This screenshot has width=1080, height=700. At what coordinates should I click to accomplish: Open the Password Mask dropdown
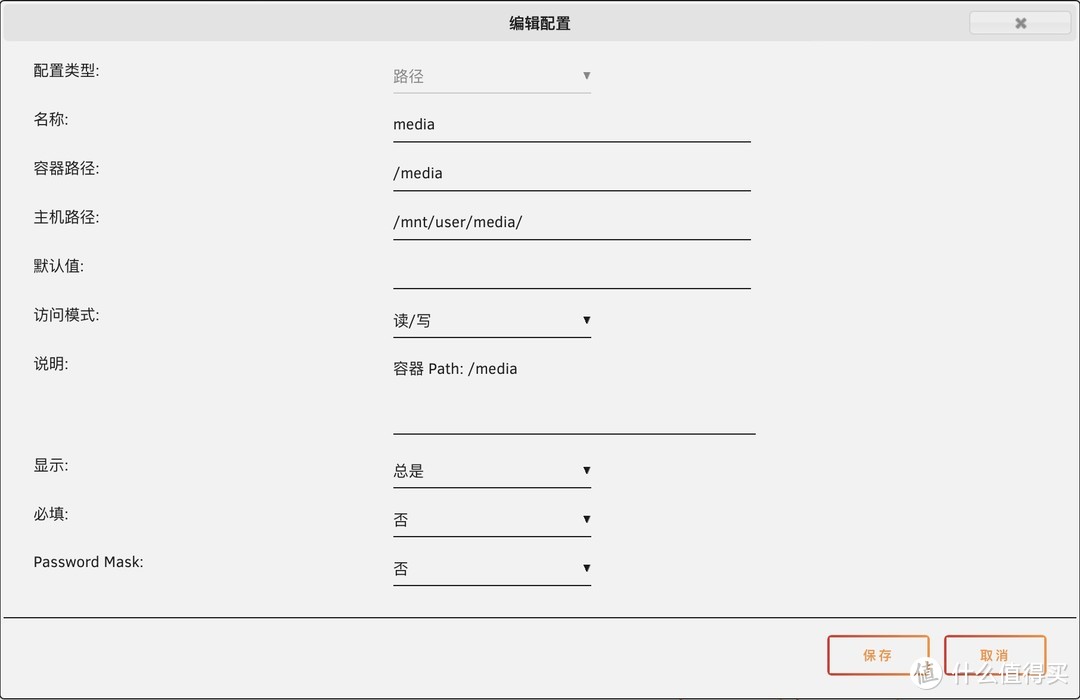click(x=480, y=567)
